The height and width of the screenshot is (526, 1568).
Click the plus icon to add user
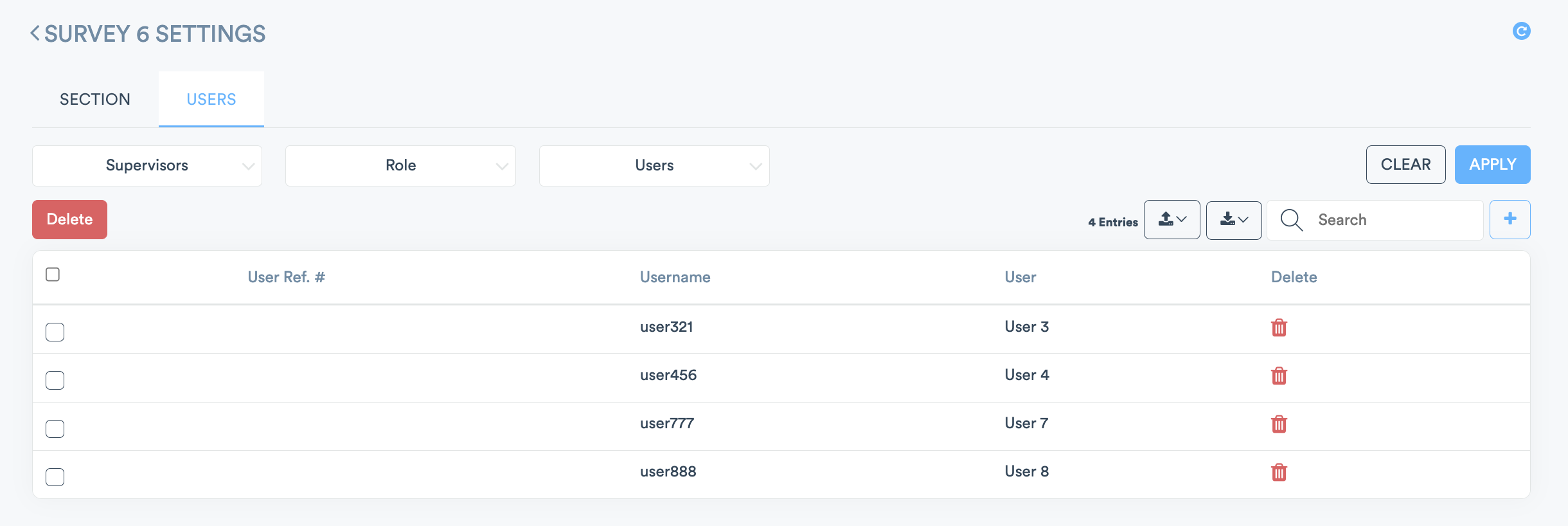[1510, 219]
